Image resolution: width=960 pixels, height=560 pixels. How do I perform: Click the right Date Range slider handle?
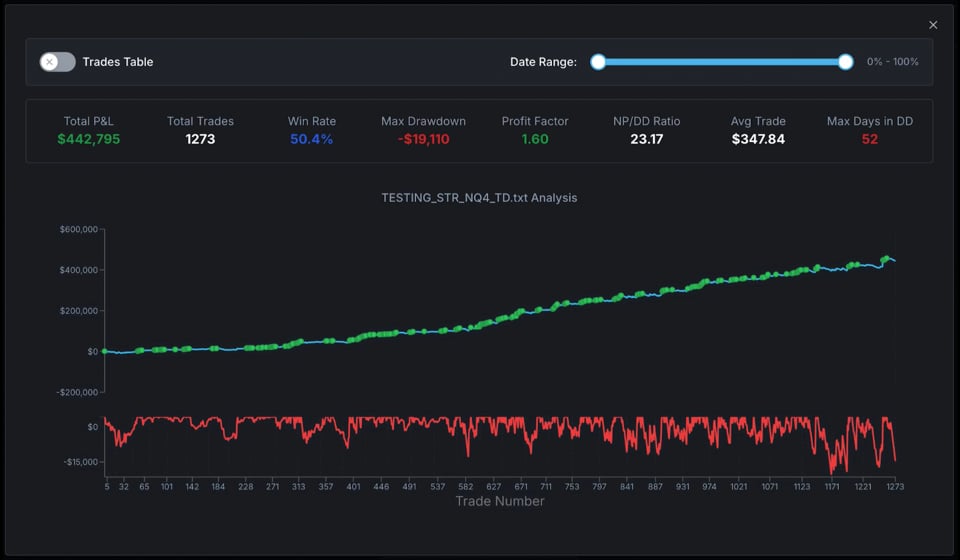pyautogui.click(x=845, y=62)
